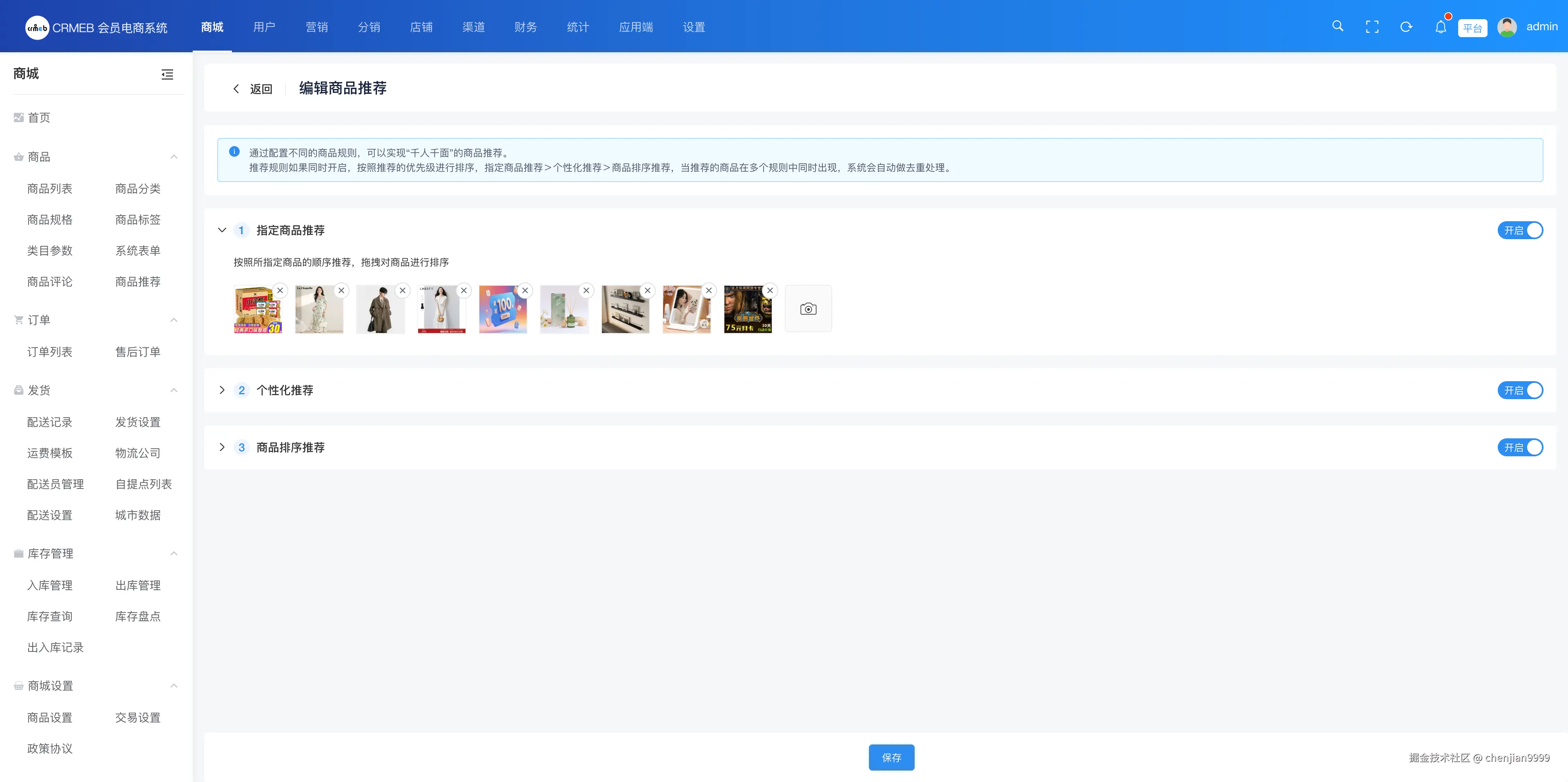
Task: Collapse the 订单 sidebar group
Action: pos(174,320)
